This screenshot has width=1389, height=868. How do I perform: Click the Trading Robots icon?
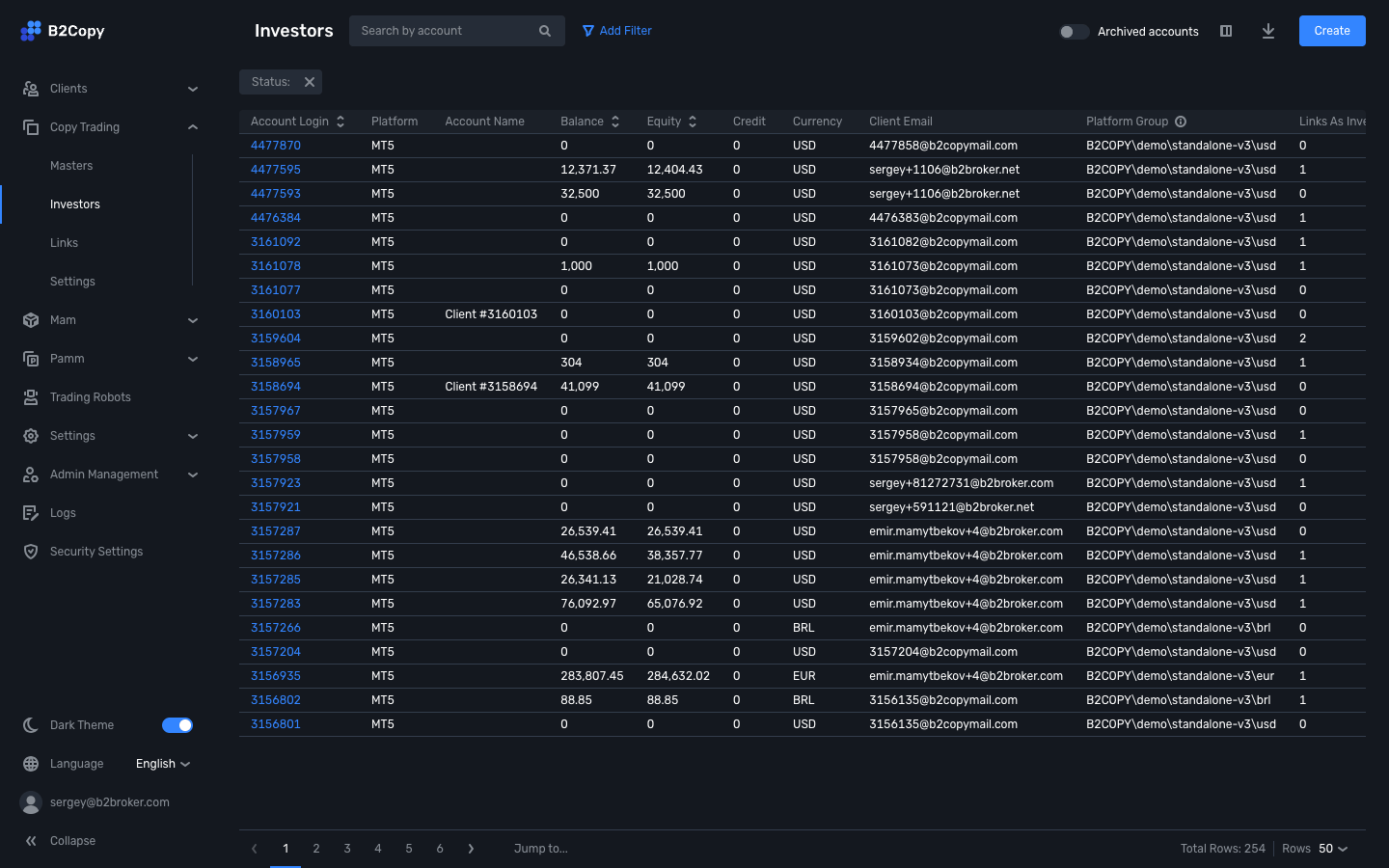point(31,397)
